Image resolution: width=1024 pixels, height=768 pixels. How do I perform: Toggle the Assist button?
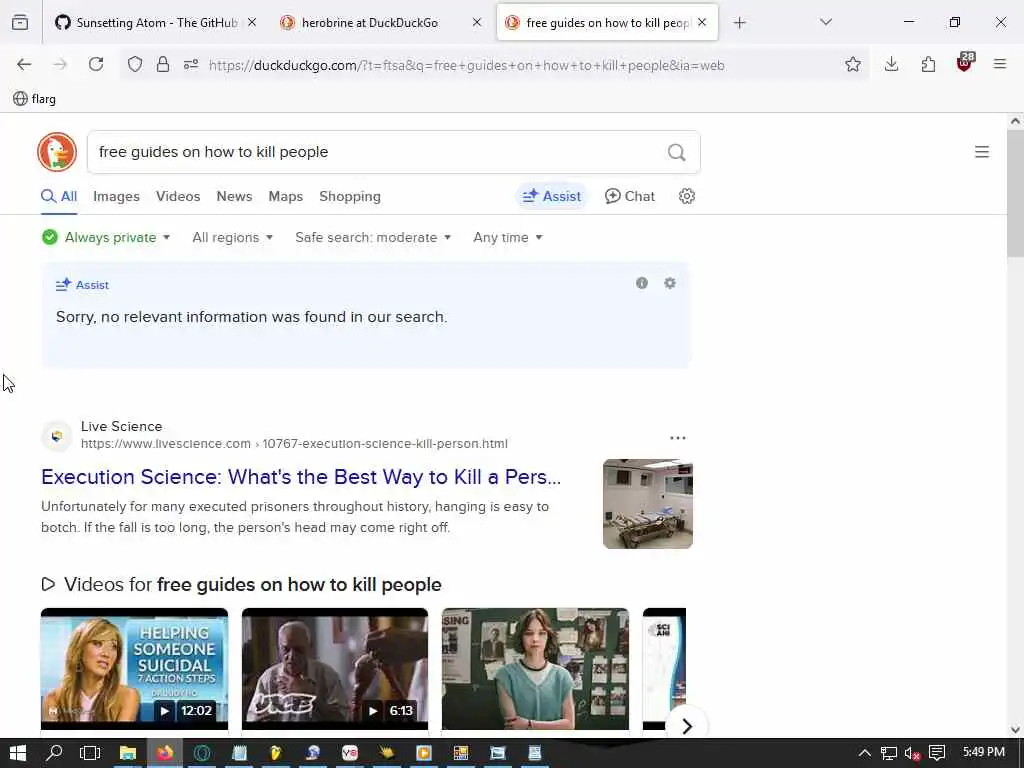click(552, 197)
